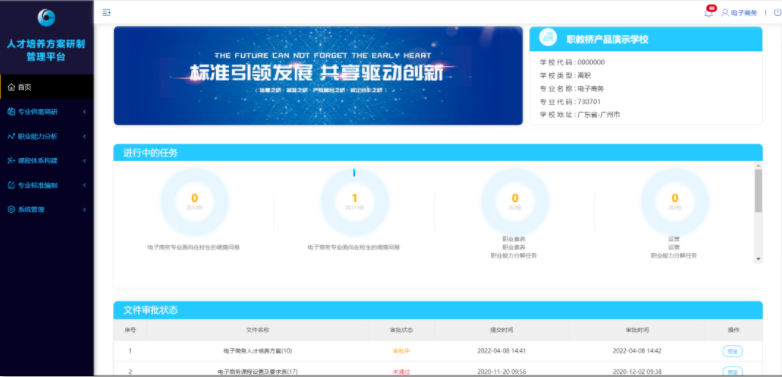
Task: Open notifications via the bell icon
Action: point(708,13)
